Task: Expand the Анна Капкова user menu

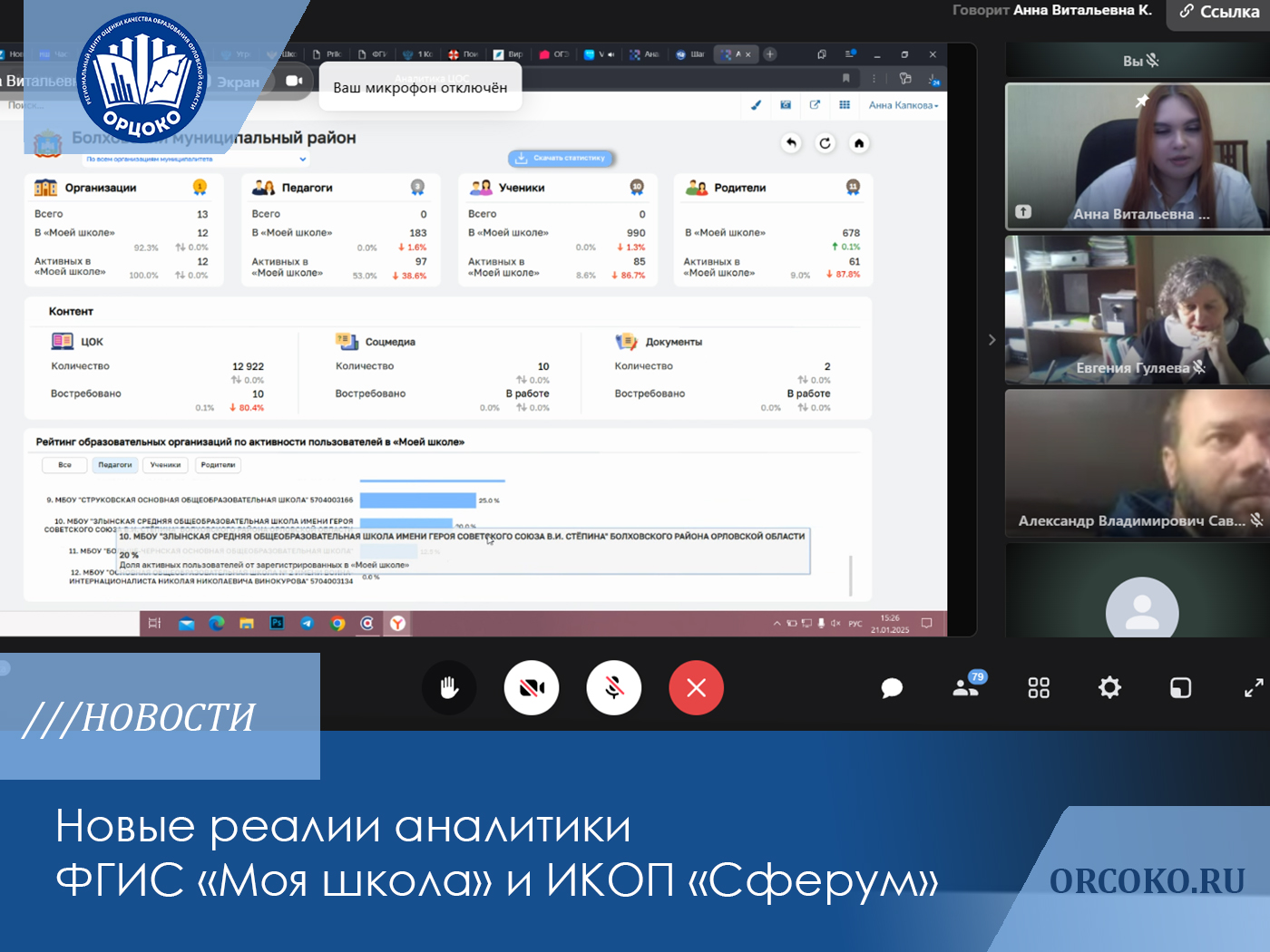Action: pos(904,105)
